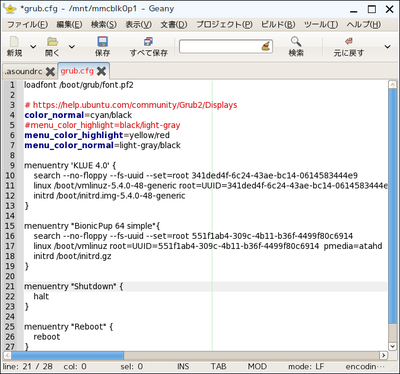Click the horizontal scrollbar thumb

tap(68, 355)
